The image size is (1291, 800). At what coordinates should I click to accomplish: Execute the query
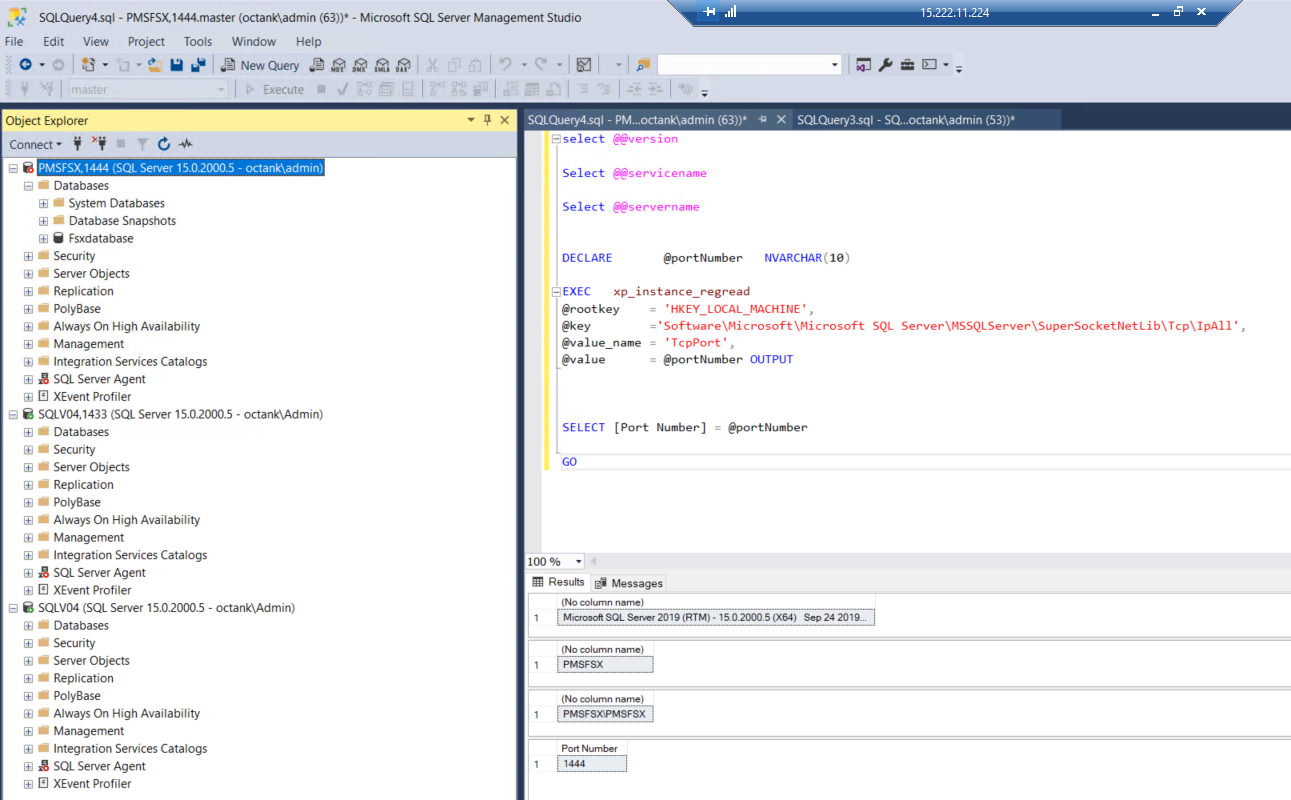[x=275, y=88]
